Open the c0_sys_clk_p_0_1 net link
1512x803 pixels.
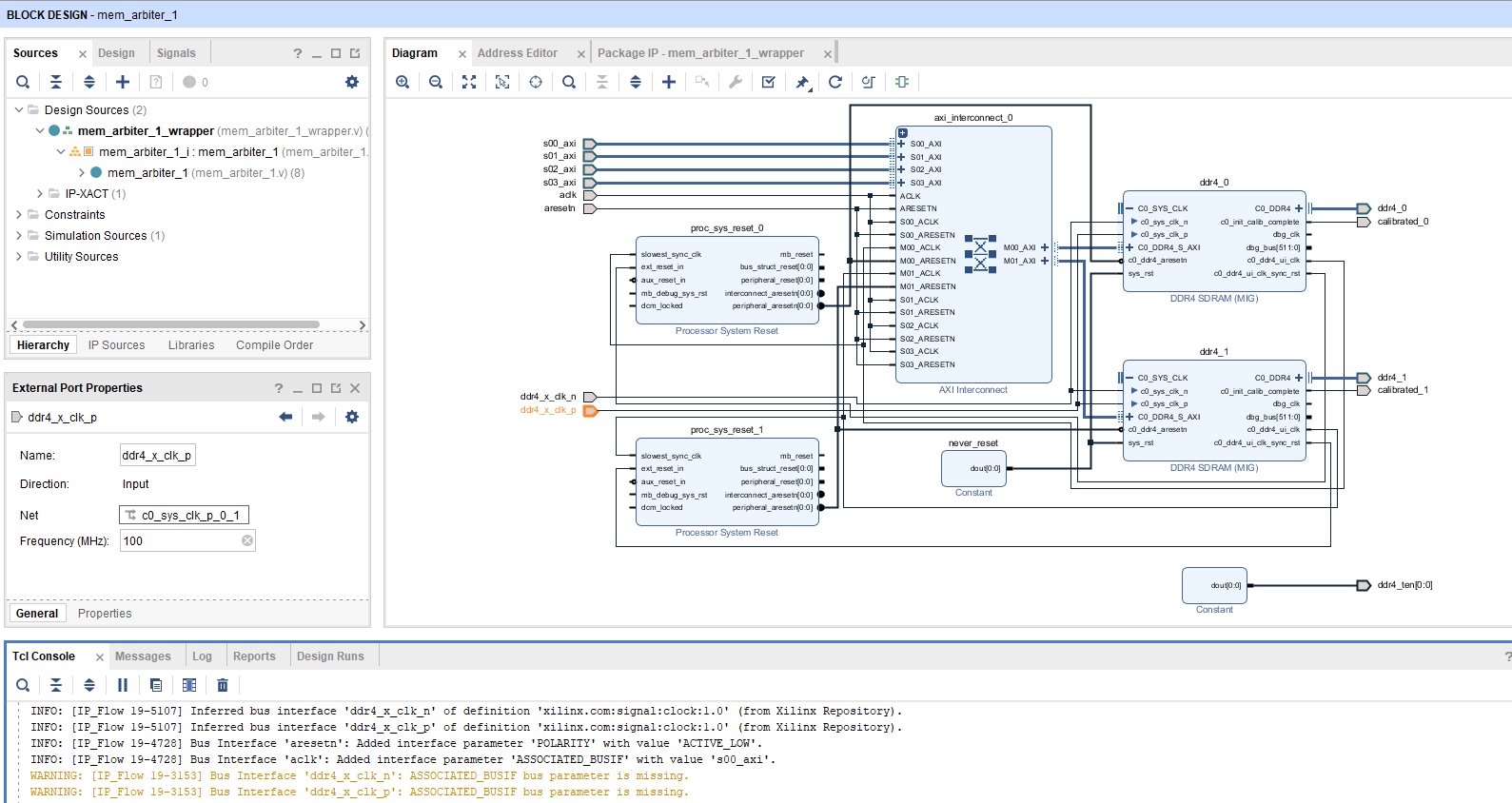tap(189, 516)
